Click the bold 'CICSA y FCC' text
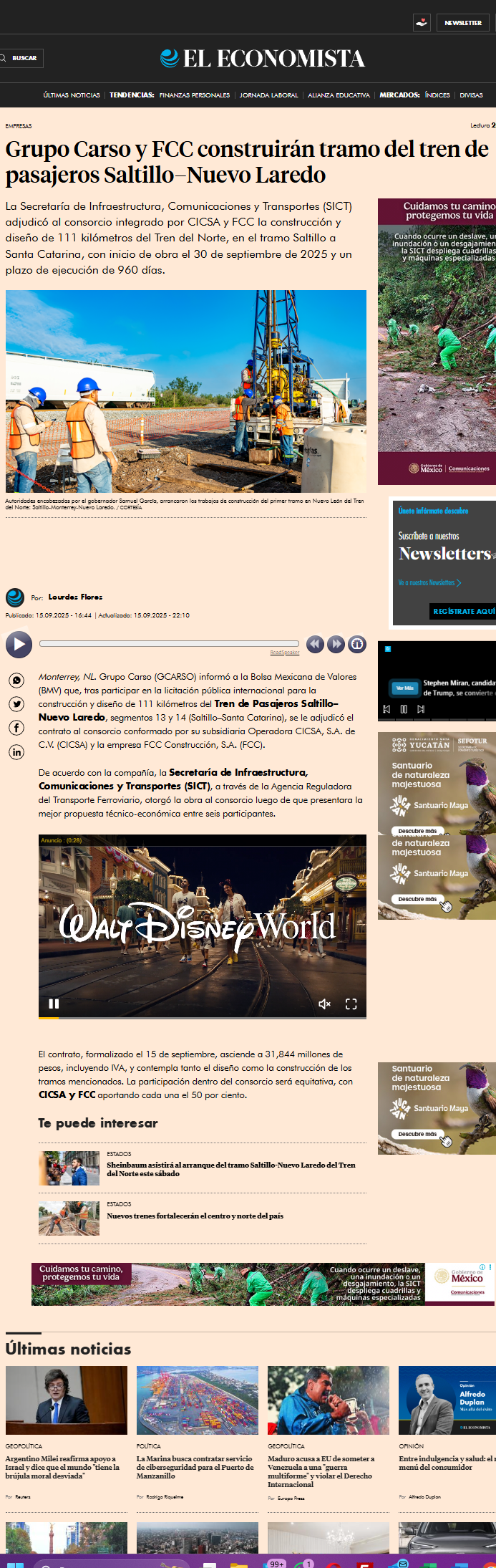This screenshot has width=496, height=1568. click(67, 1095)
